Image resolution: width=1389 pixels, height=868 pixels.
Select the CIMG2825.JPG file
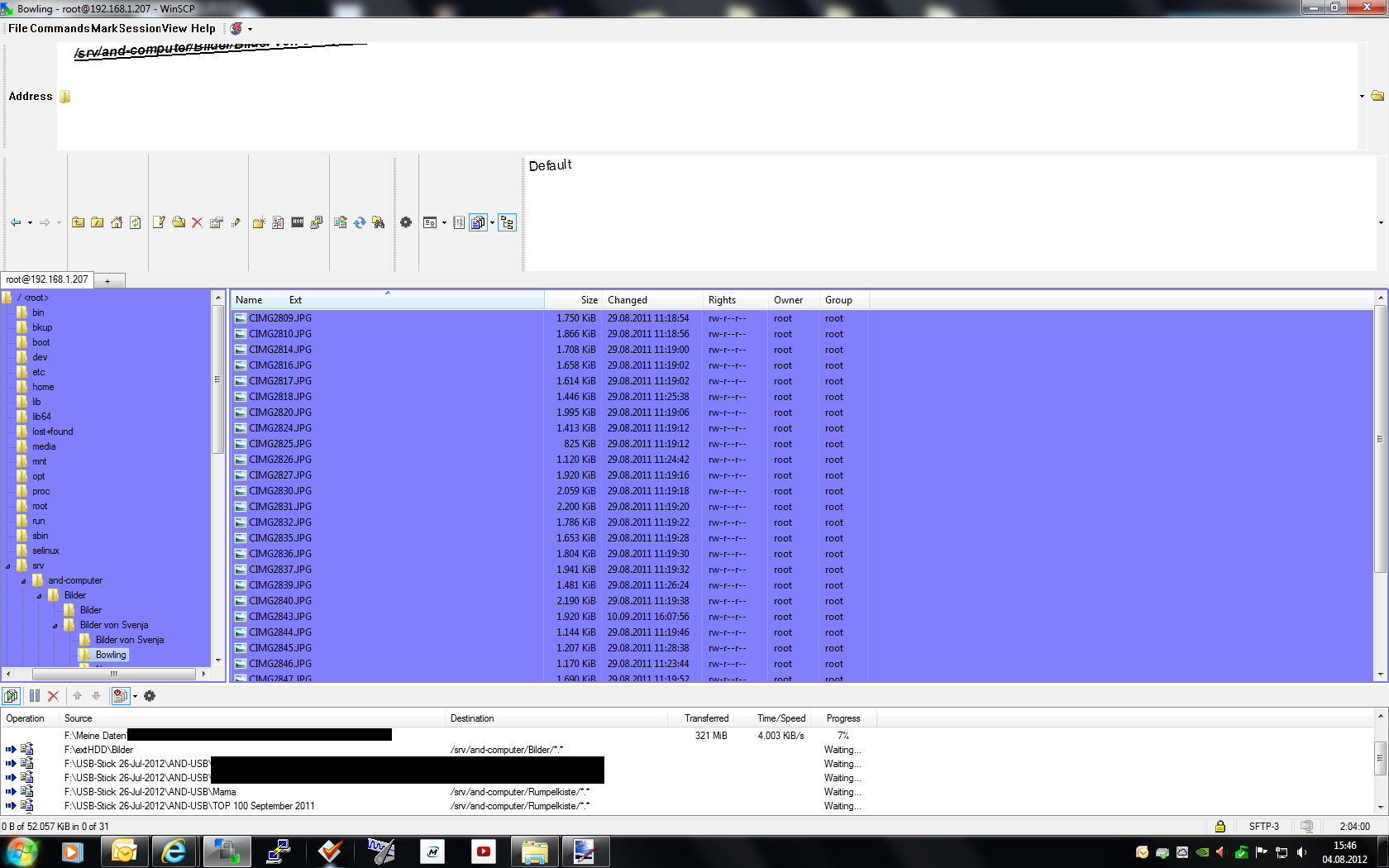click(x=280, y=444)
